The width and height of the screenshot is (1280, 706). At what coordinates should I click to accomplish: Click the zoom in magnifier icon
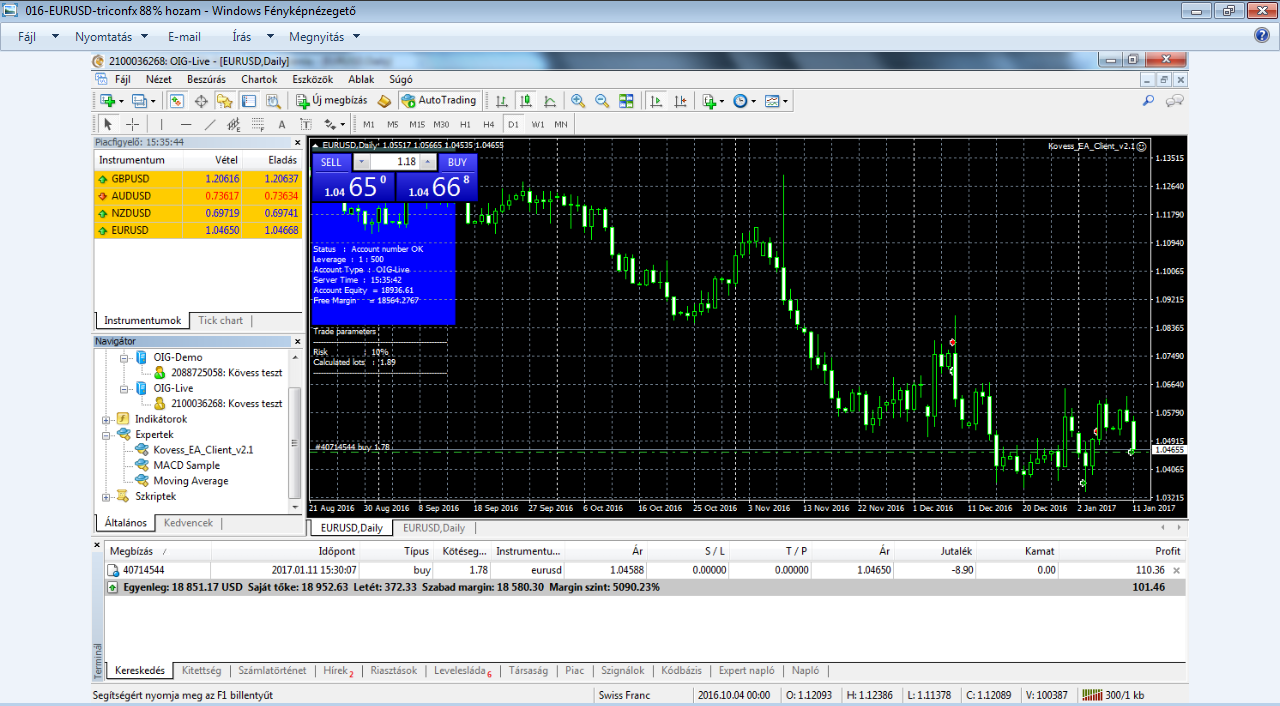click(x=578, y=101)
